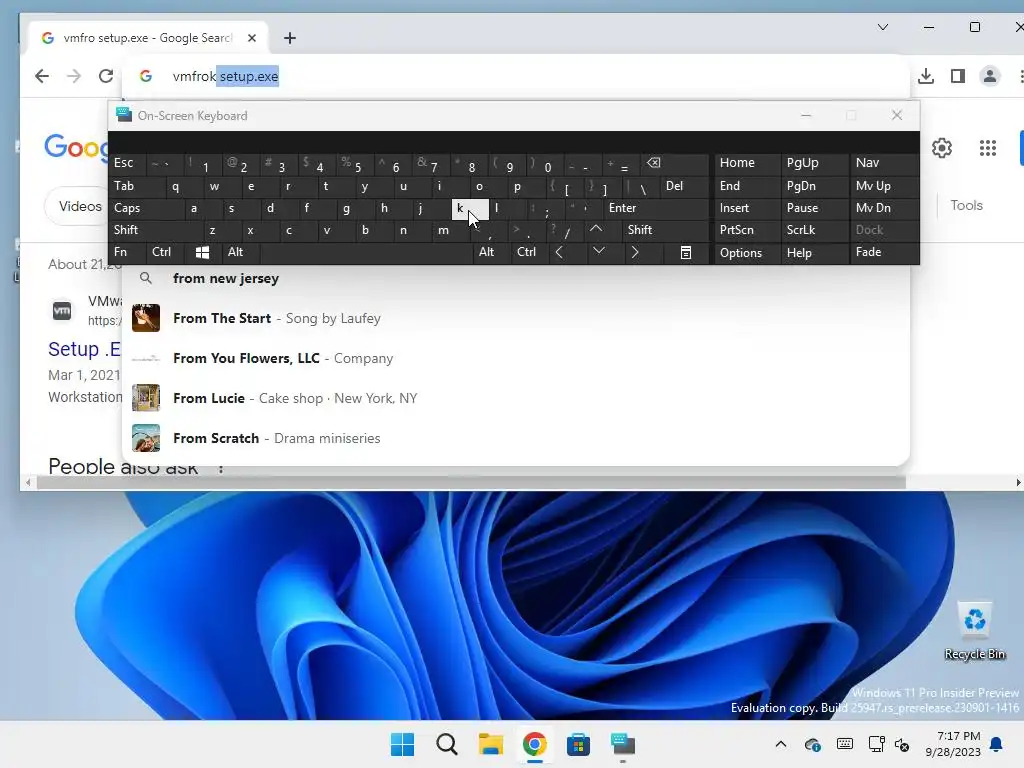Toggle Chrome side panel icon
Viewport: 1024px width, 768px height.
coord(957,76)
